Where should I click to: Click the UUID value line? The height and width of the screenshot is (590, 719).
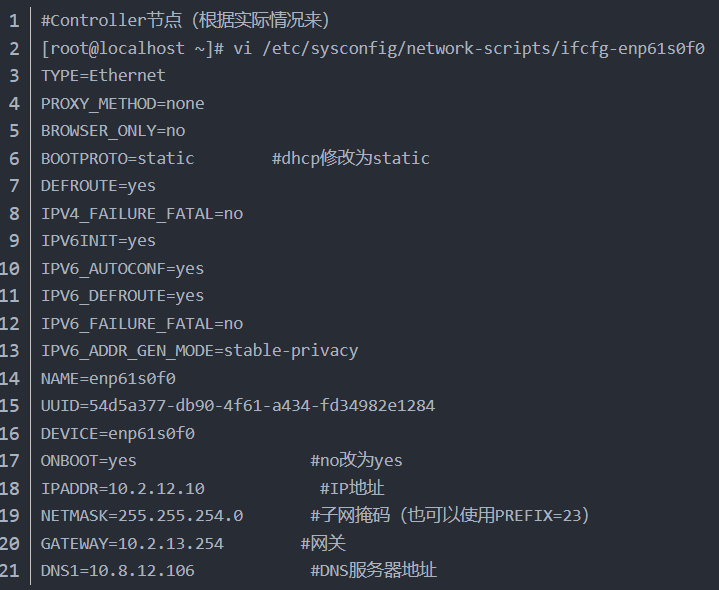click(237, 406)
